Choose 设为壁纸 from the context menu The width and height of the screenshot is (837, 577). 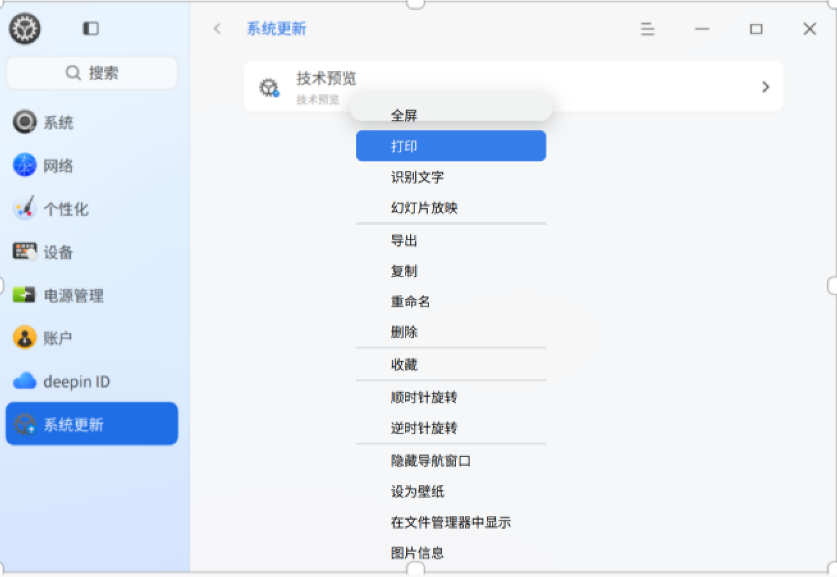451,491
